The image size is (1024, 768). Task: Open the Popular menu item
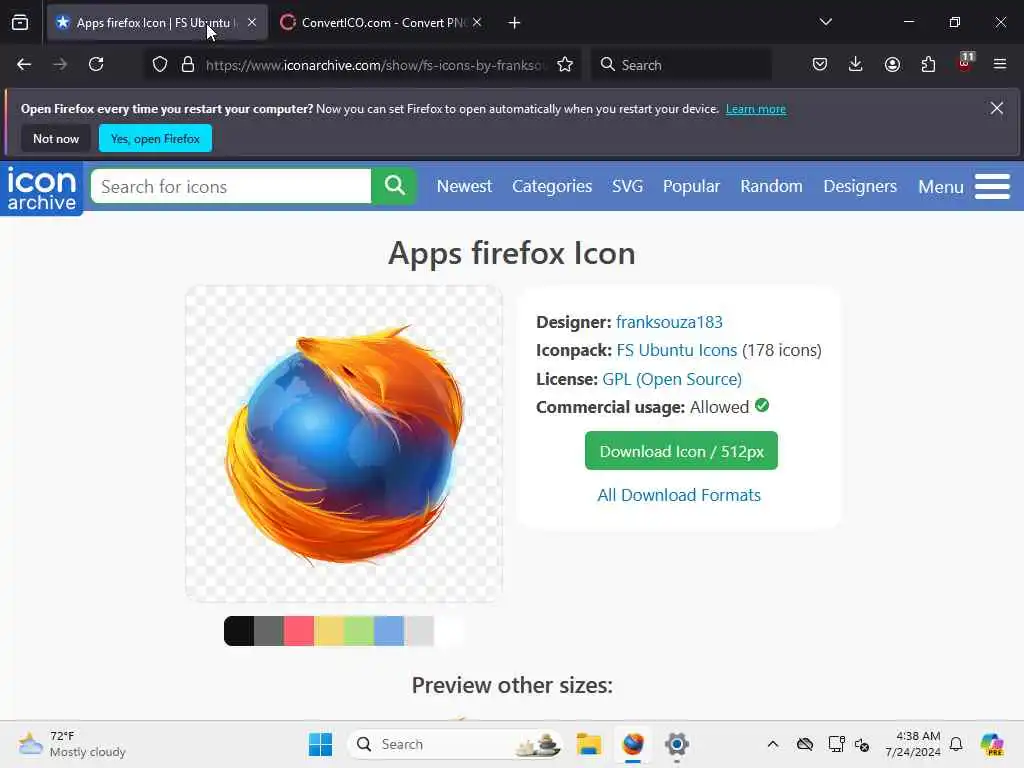point(692,186)
